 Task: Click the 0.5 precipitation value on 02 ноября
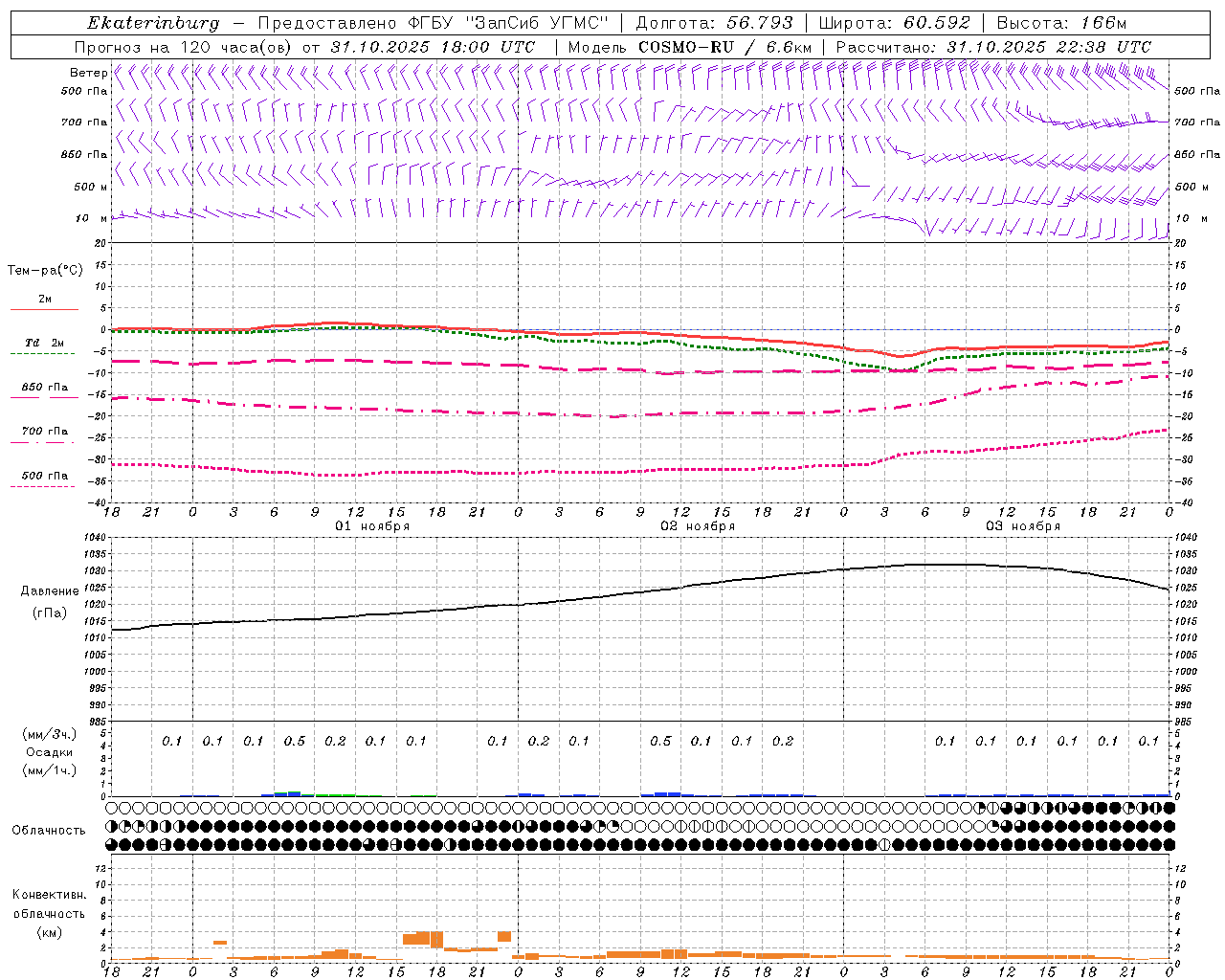(660, 742)
